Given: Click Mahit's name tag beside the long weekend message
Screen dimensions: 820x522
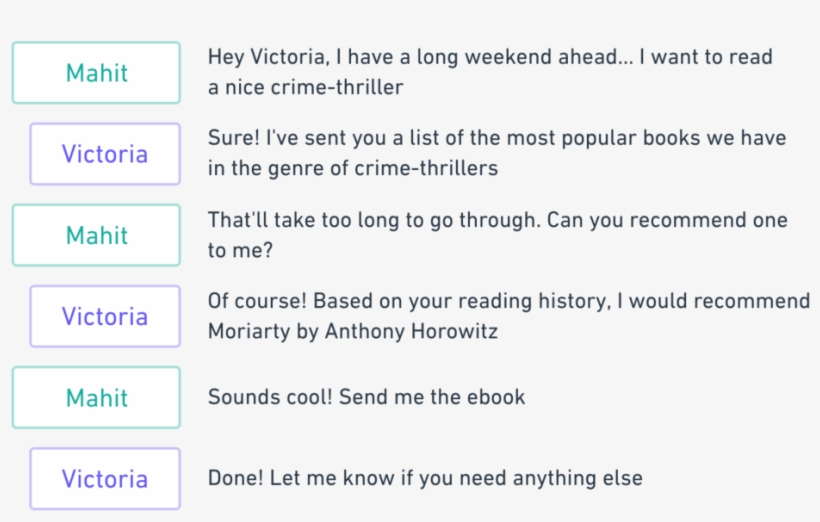Looking at the screenshot, I should (x=97, y=73).
